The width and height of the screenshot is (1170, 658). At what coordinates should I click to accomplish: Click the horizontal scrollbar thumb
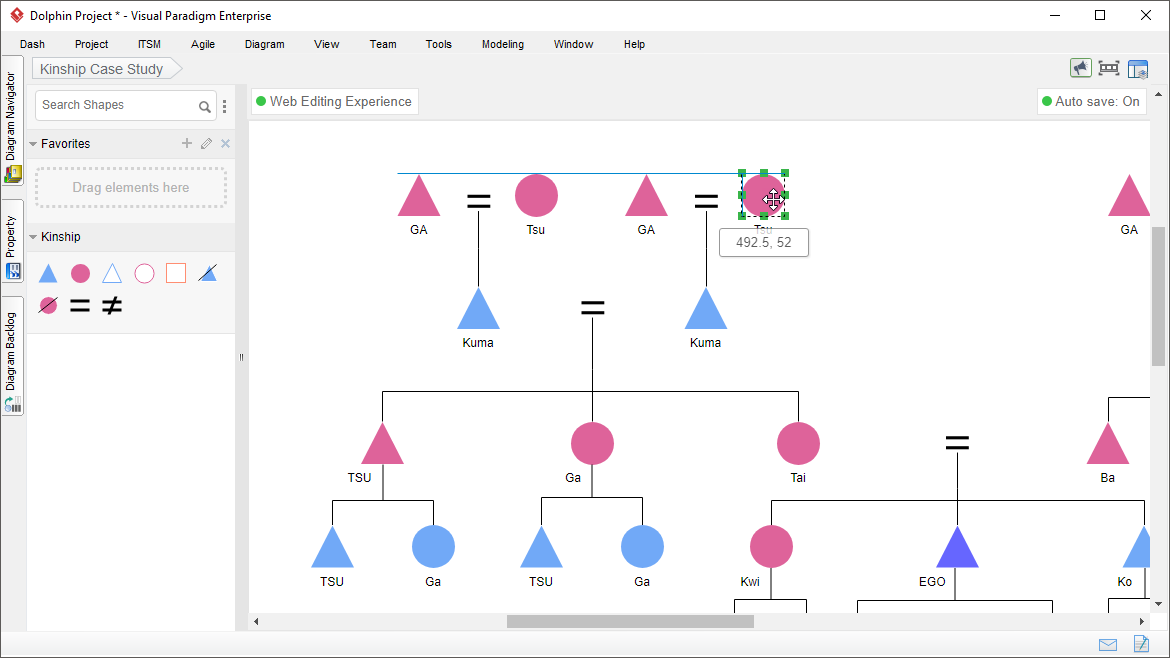click(631, 621)
